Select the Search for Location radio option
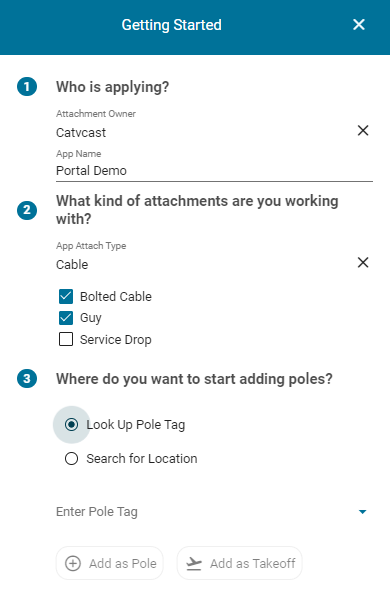Image resolution: width=390 pixels, height=600 pixels. pyautogui.click(x=72, y=458)
